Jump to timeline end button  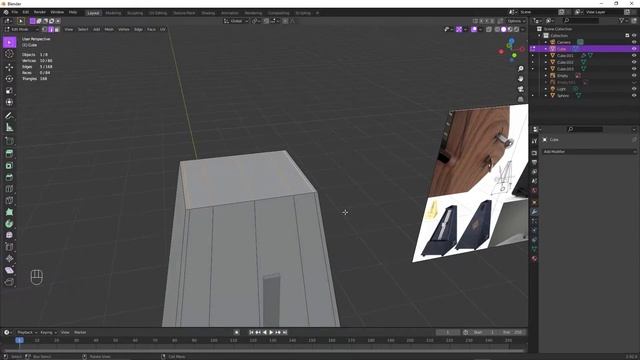[x=285, y=332]
